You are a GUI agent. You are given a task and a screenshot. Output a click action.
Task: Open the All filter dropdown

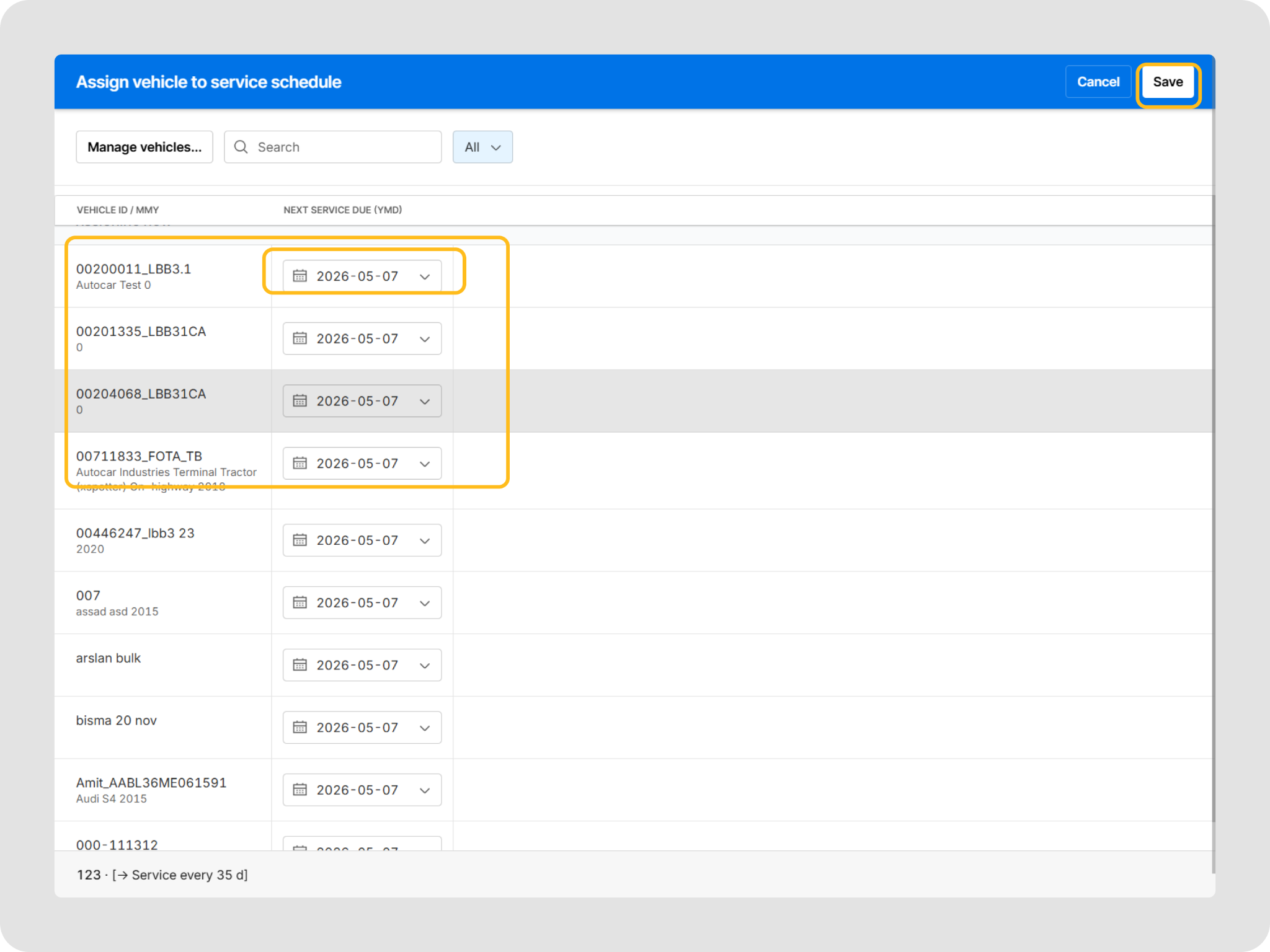(482, 147)
